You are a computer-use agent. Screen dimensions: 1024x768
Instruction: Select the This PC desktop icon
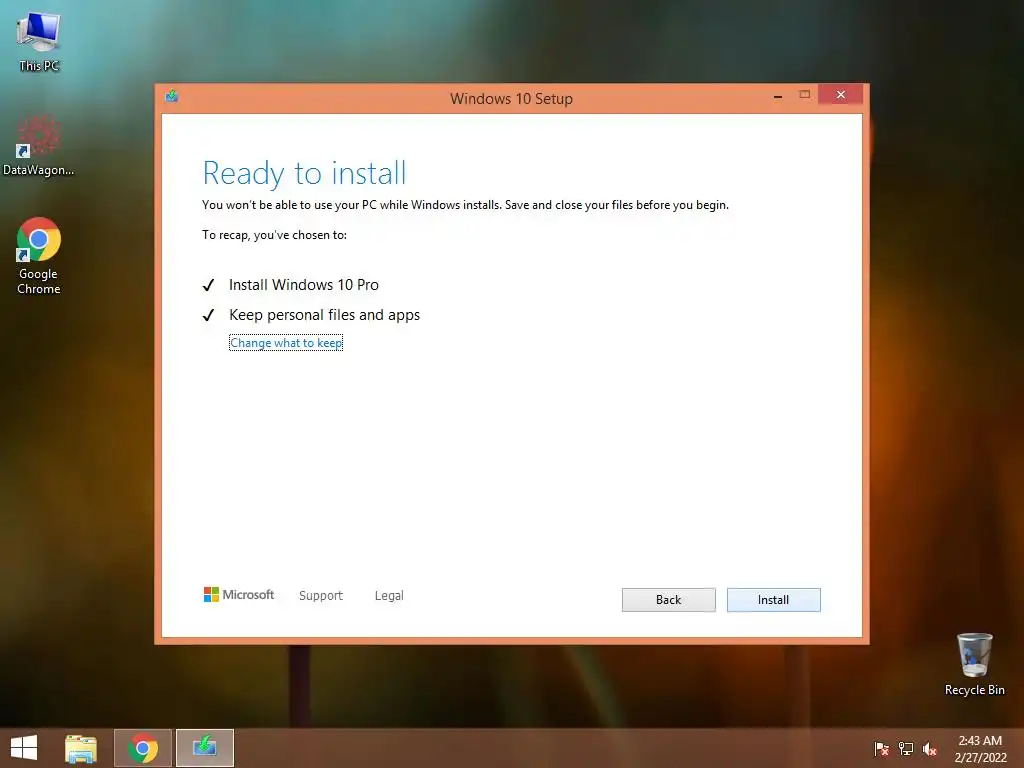[x=39, y=41]
